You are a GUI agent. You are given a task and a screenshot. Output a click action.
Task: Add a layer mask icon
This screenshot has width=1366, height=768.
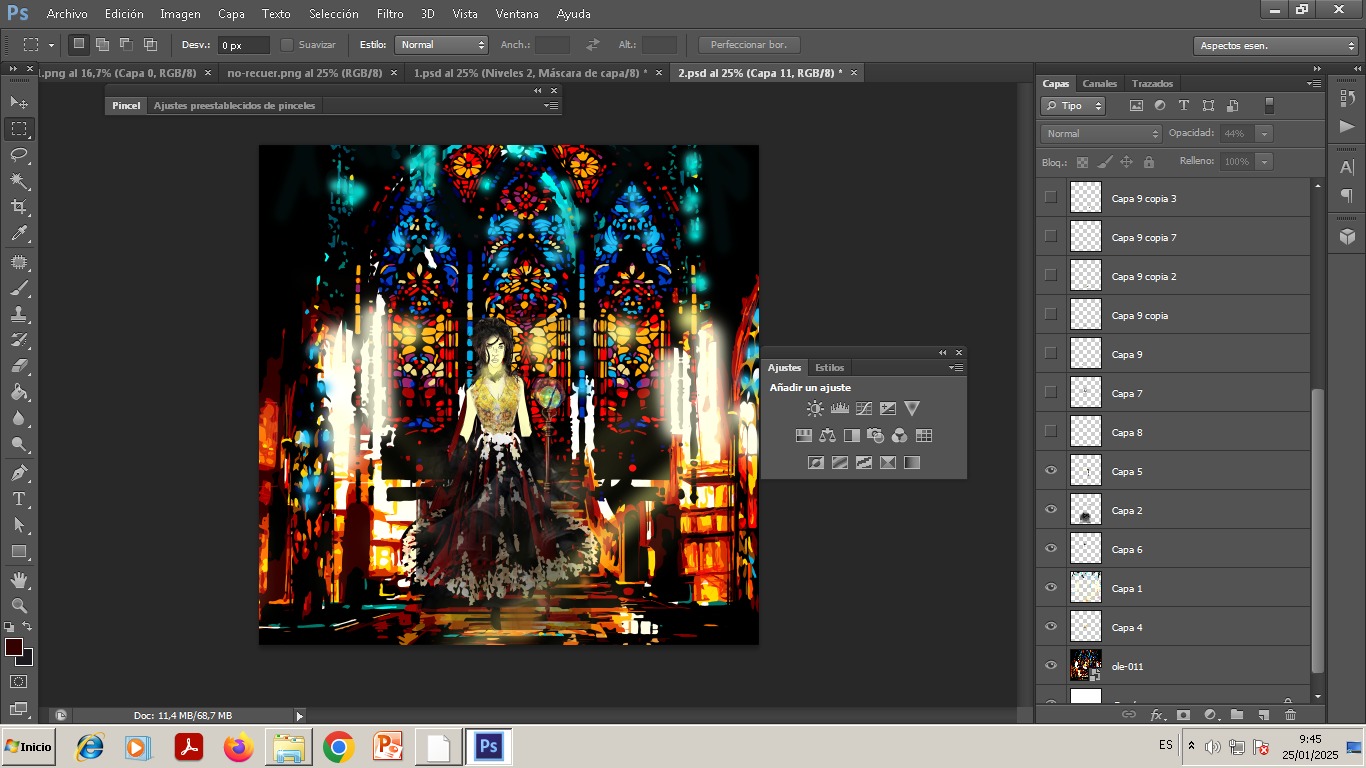click(x=1183, y=715)
